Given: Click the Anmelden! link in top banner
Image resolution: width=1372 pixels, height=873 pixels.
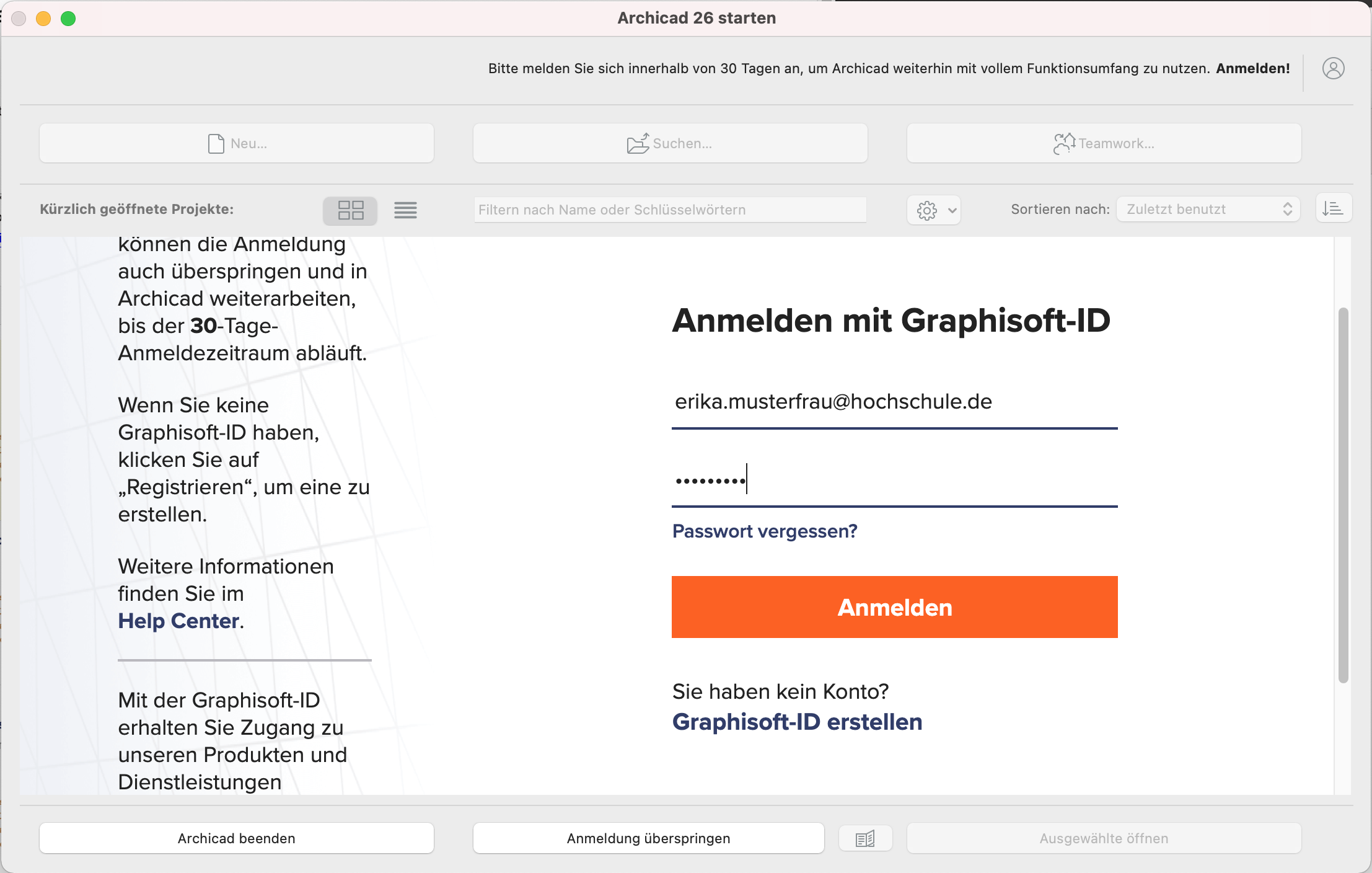Looking at the screenshot, I should tap(1252, 68).
